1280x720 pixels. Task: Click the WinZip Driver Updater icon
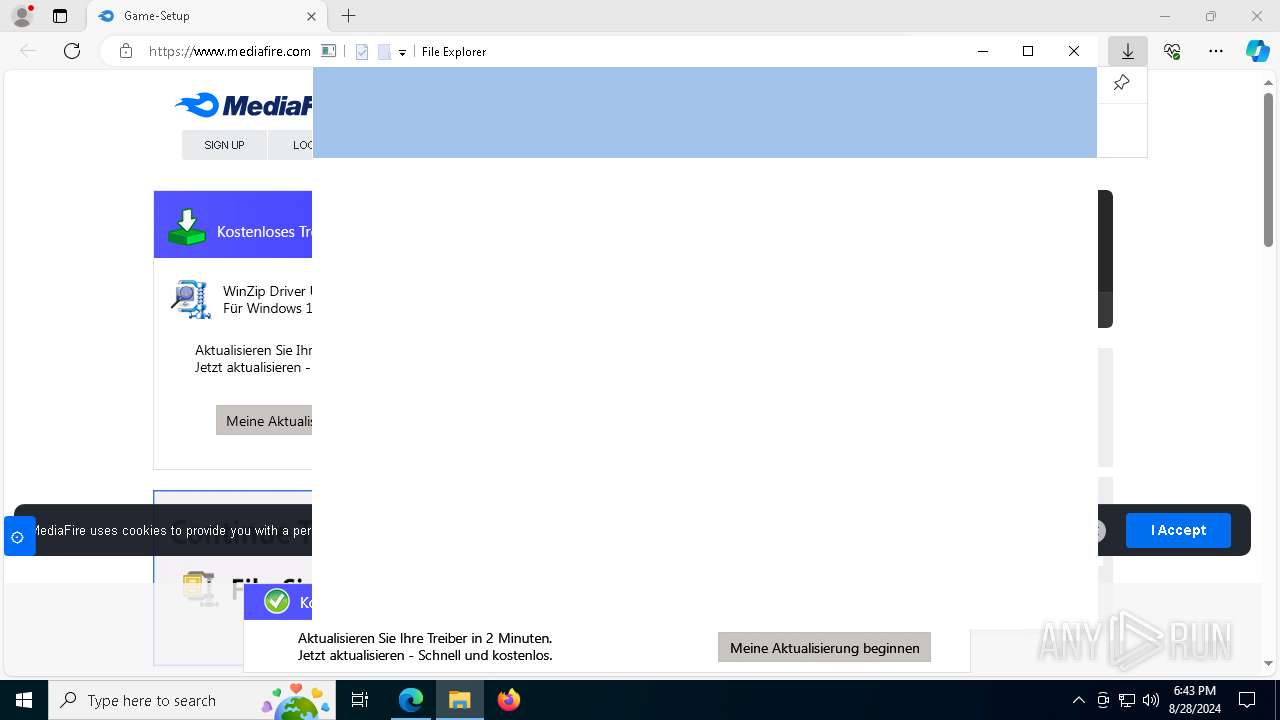pyautogui.click(x=190, y=299)
